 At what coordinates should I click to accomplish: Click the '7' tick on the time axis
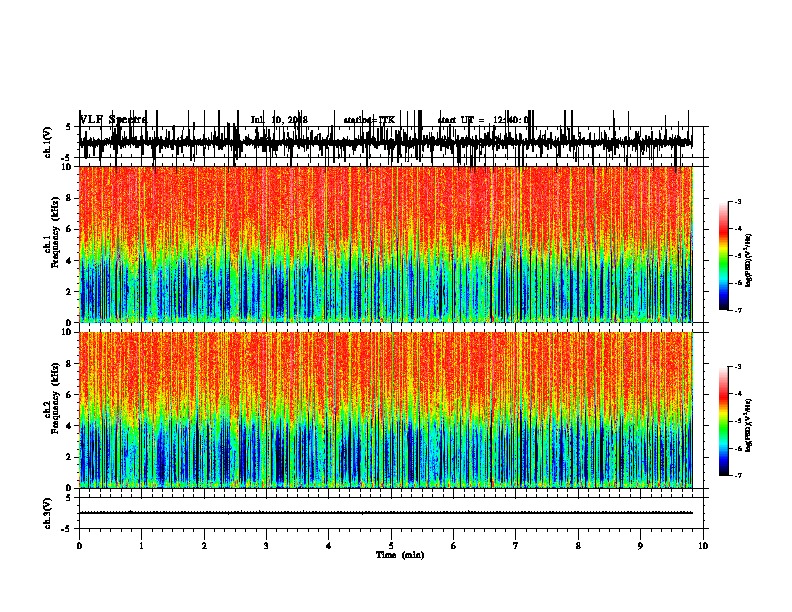tap(516, 546)
